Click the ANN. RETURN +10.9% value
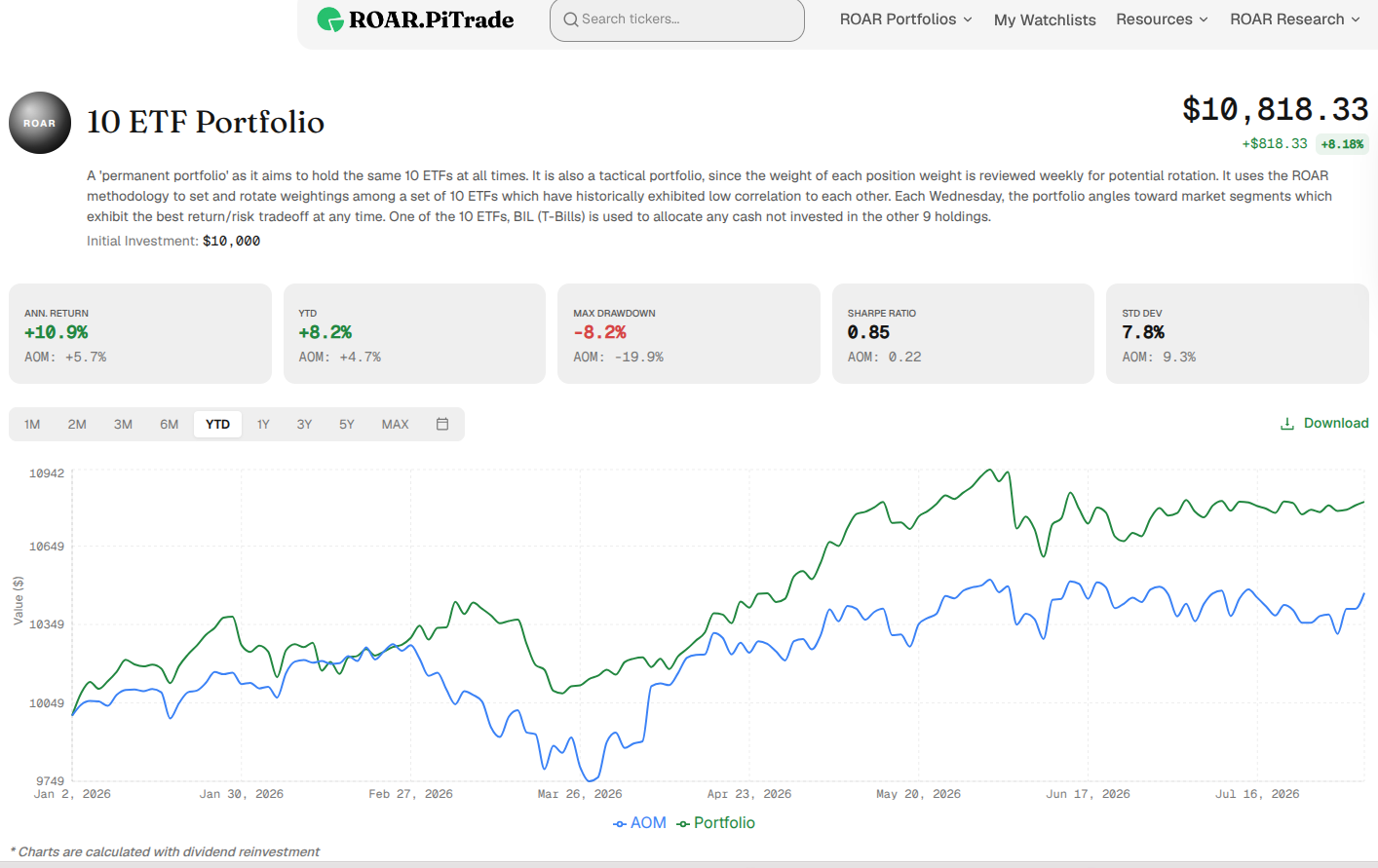This screenshot has height=868, width=1378. click(57, 332)
